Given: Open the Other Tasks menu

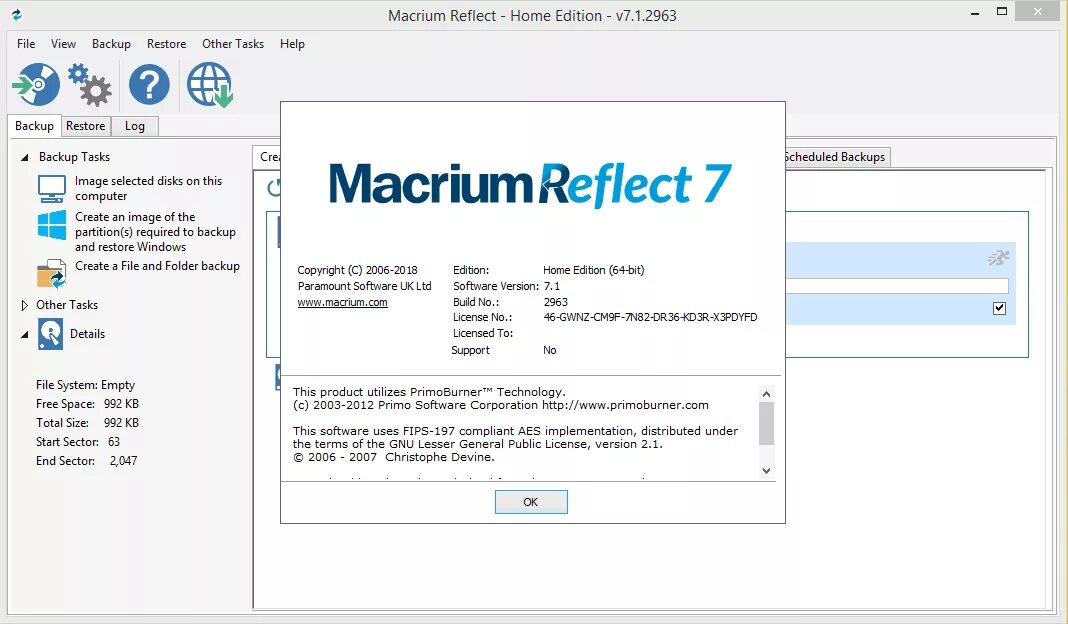Looking at the screenshot, I should [x=233, y=44].
